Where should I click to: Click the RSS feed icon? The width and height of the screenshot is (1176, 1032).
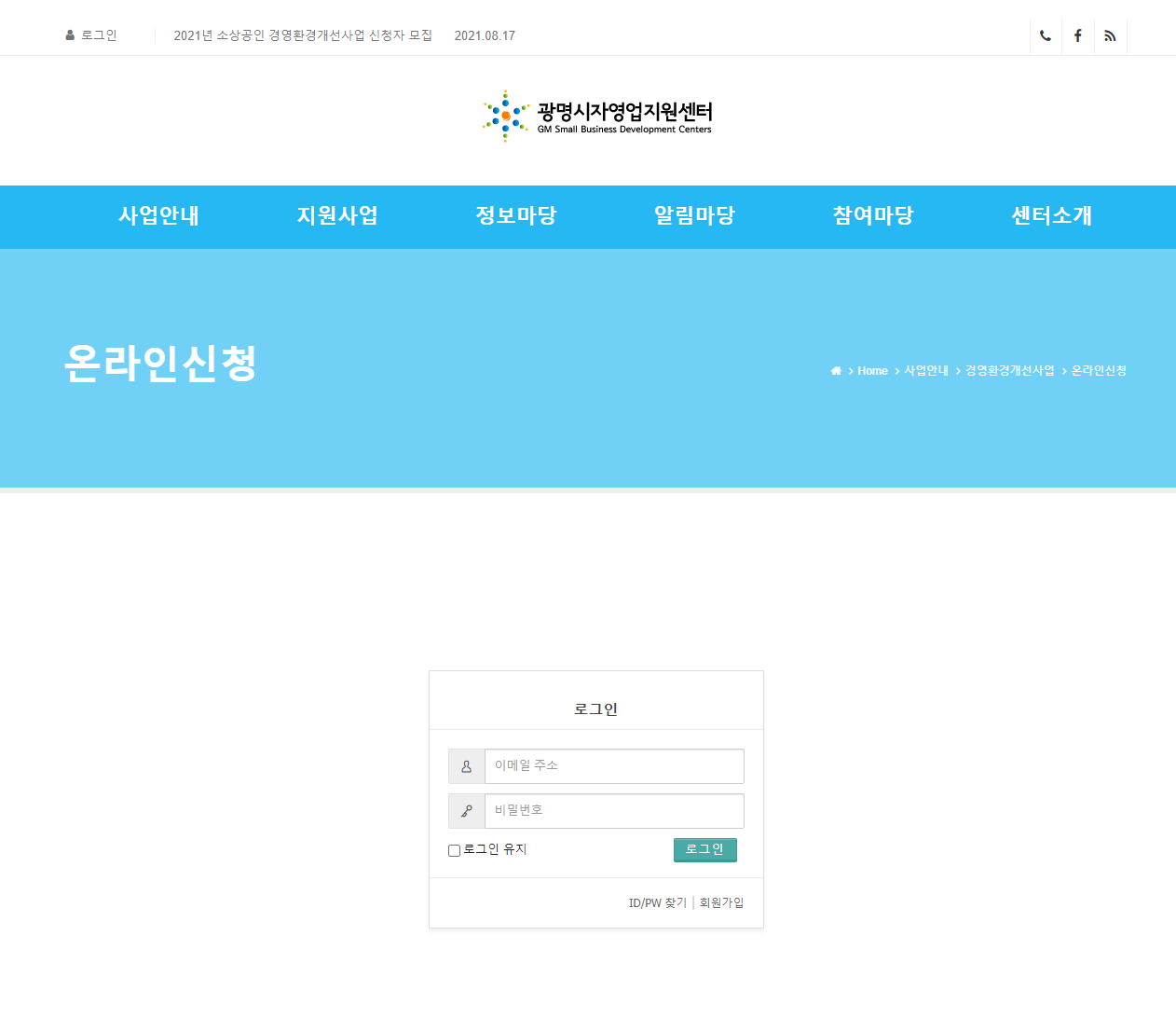[x=1110, y=35]
